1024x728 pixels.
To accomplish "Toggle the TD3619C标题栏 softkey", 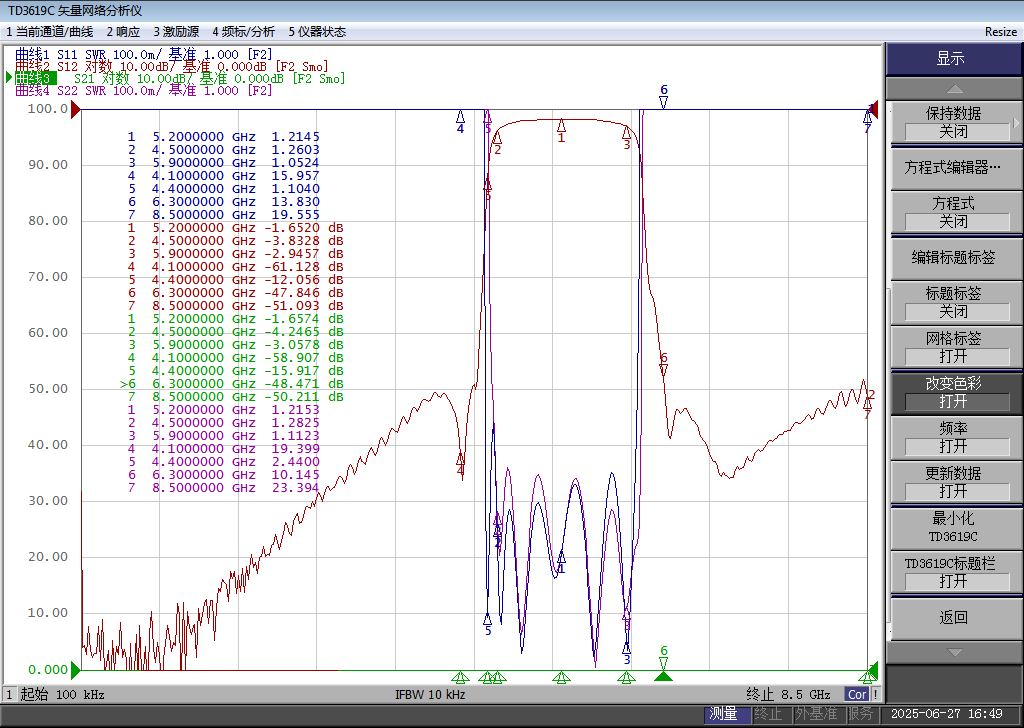I will point(953,573).
